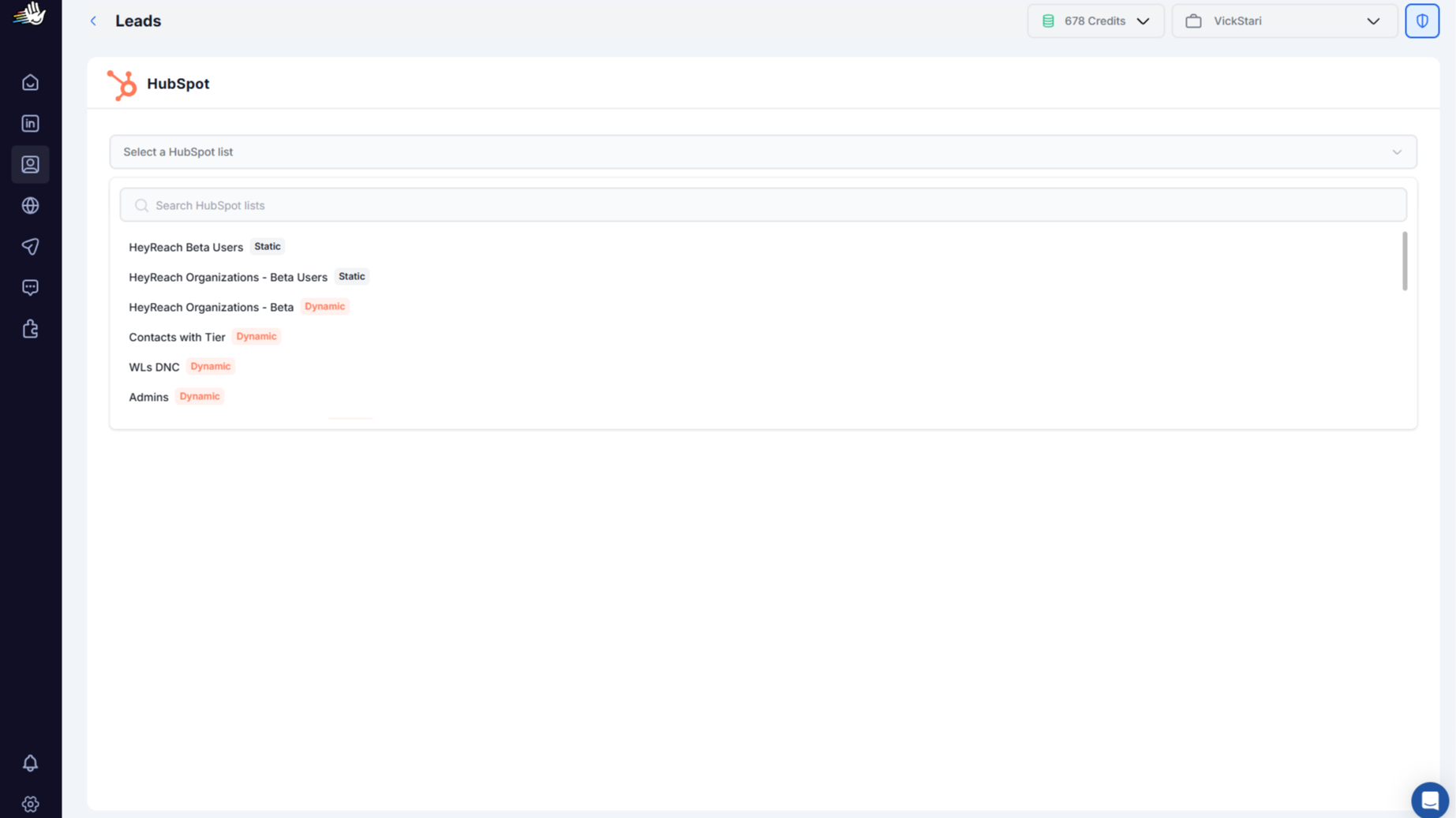Open the Leads contact icon in sidebar
The width and height of the screenshot is (1456, 818).
30,165
